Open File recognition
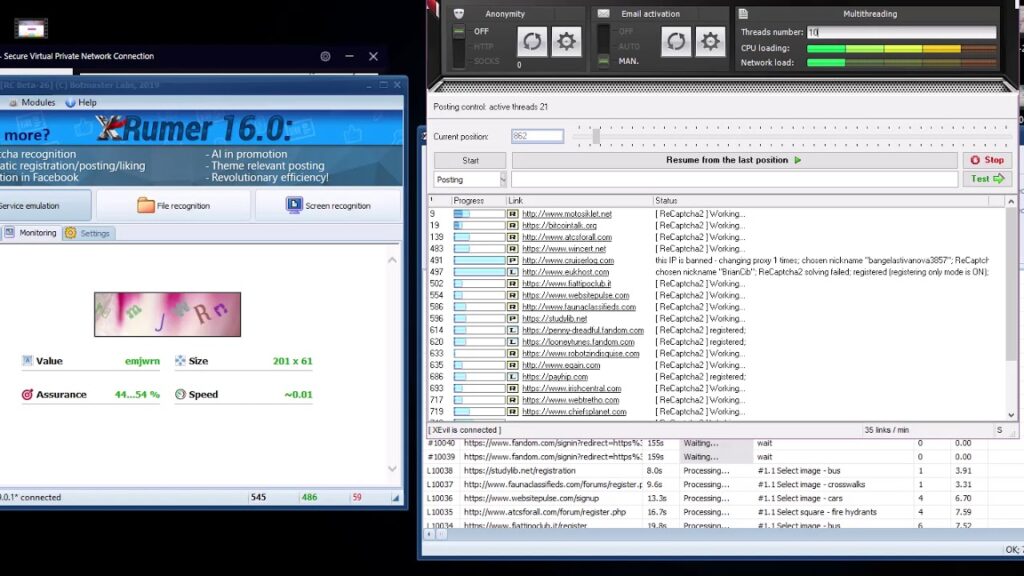Viewport: 1024px width, 576px height. [173, 206]
